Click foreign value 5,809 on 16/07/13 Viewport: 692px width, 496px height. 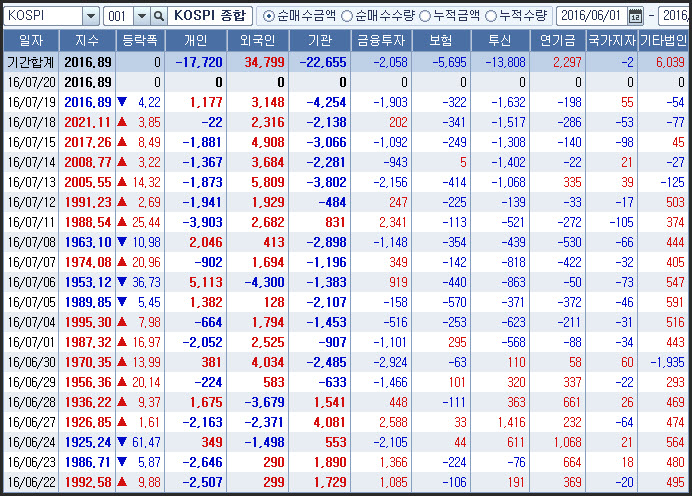point(268,182)
